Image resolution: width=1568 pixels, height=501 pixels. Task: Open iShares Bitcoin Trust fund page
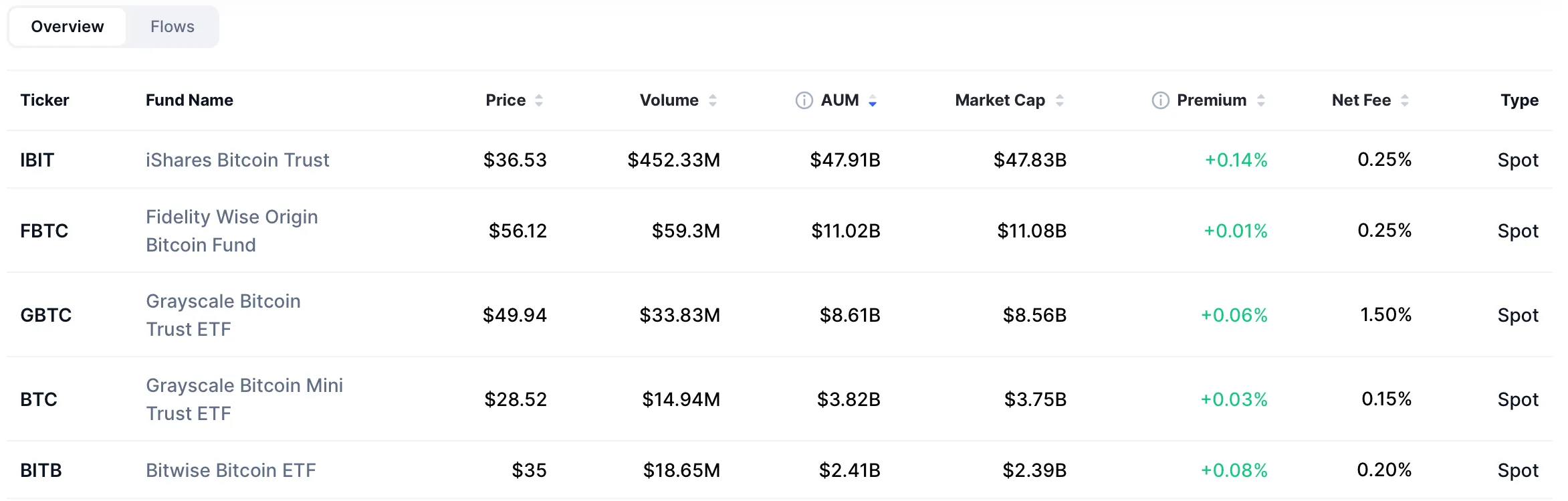(x=237, y=160)
